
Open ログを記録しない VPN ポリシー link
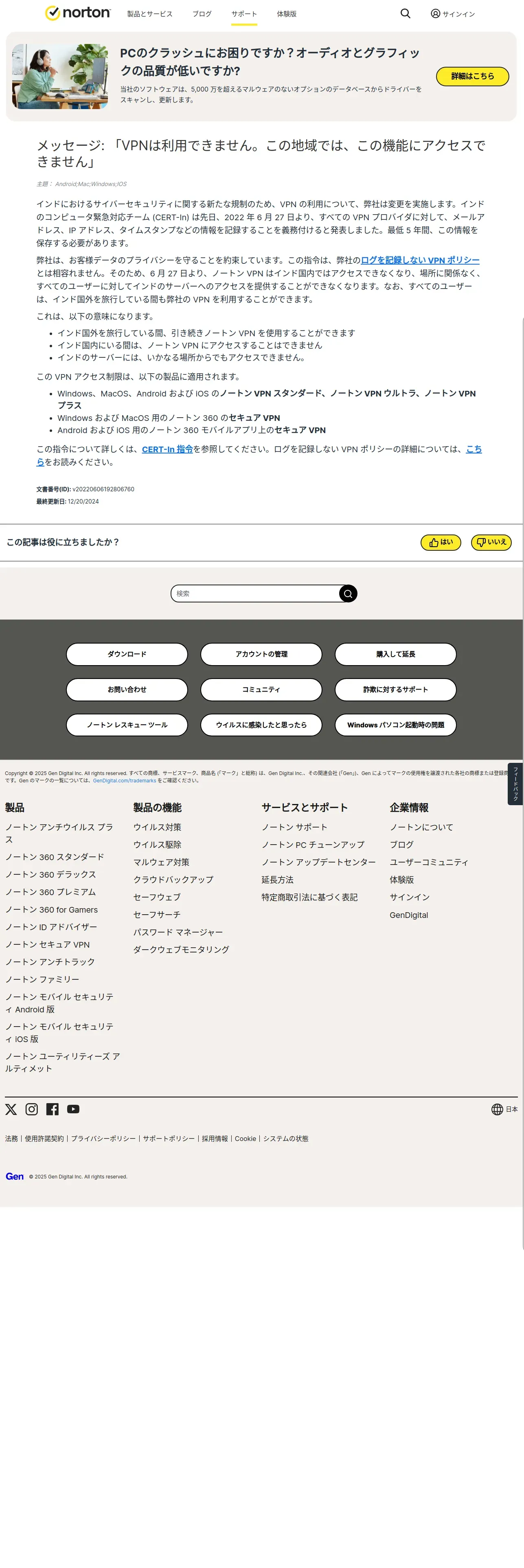tap(420, 260)
